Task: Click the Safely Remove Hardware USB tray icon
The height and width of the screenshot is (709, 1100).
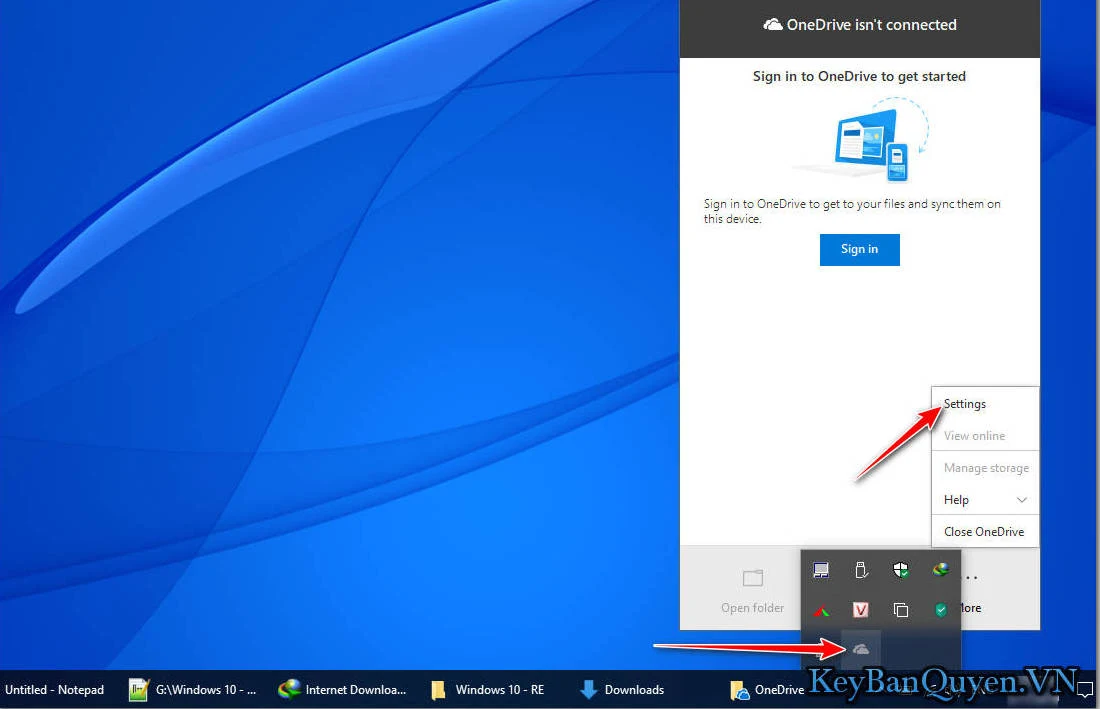Action: coord(861,569)
